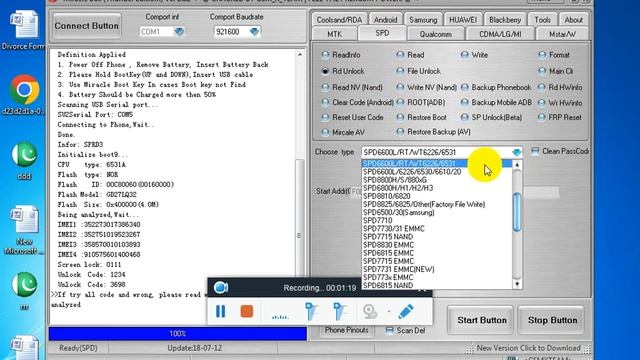The width and height of the screenshot is (640, 360).
Task: Open the HUAWEI tab
Action: coord(463,20)
